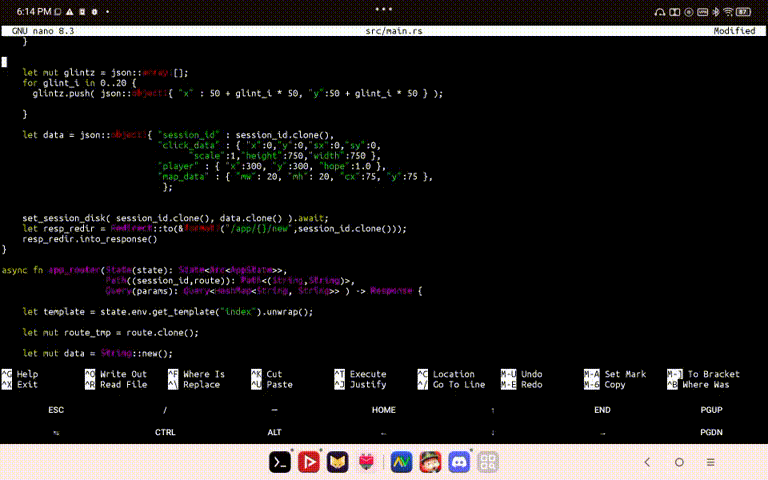
Task: Place cursor on 'async fn app_router' line
Action: click(x=144, y=270)
